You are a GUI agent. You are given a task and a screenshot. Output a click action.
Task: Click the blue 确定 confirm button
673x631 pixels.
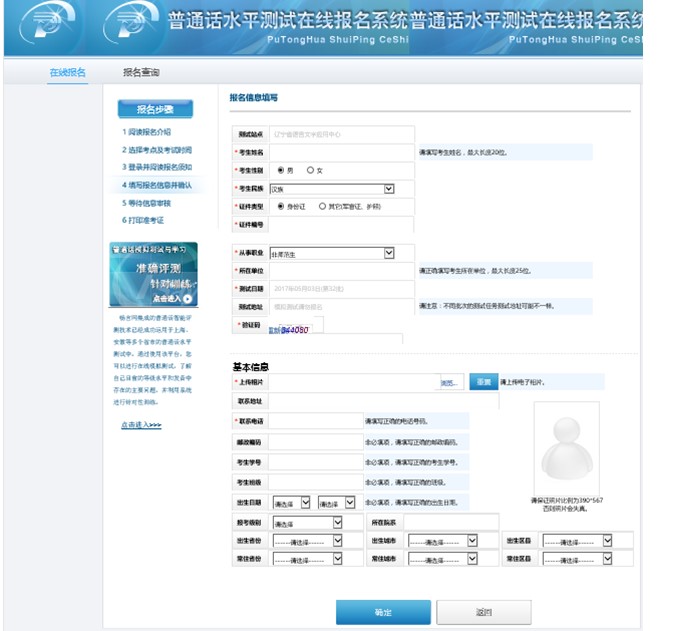(383, 612)
